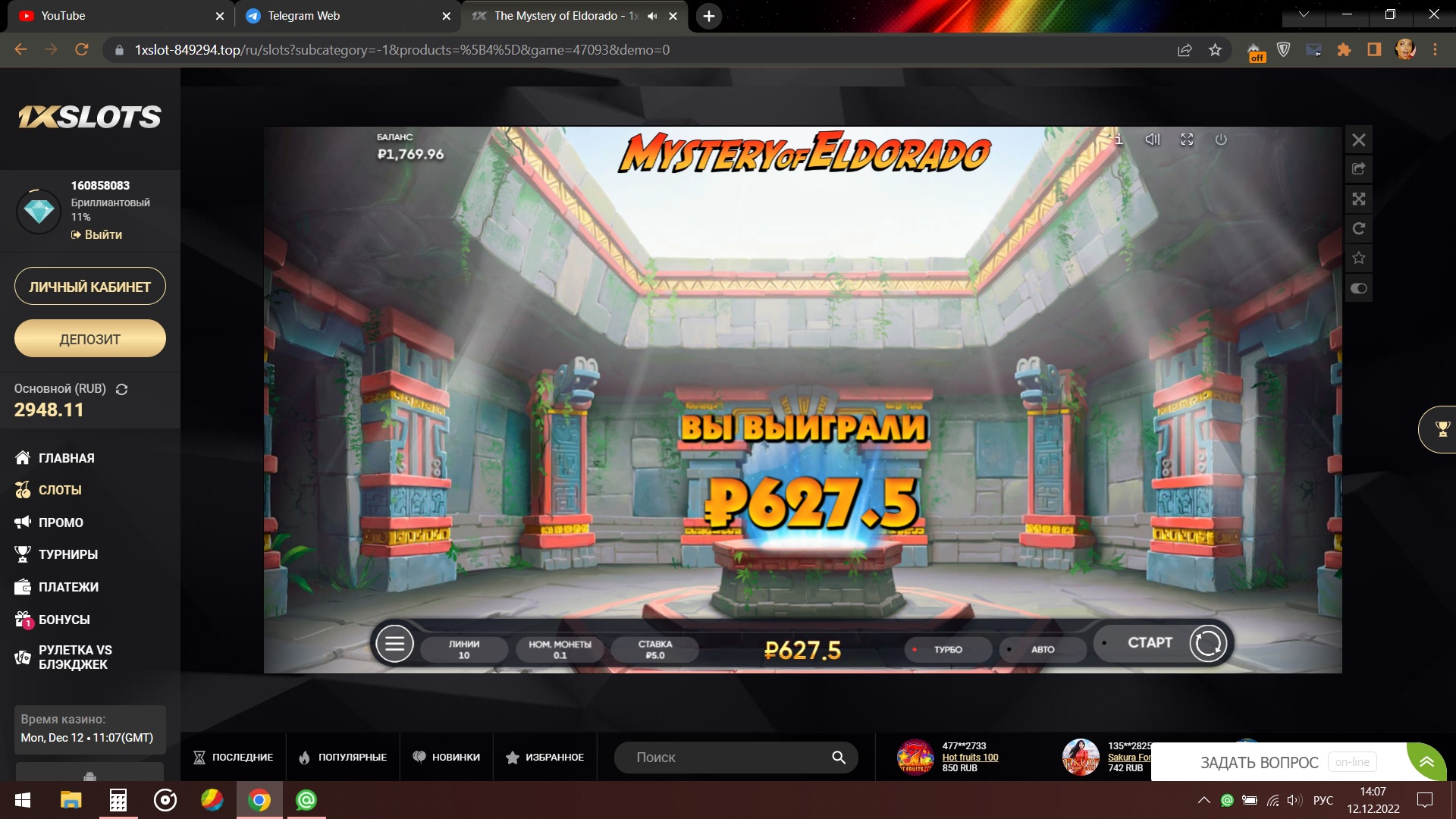Viewport: 1456px width, 819px height.
Task: Add game to favorites star
Action: click(x=1358, y=259)
